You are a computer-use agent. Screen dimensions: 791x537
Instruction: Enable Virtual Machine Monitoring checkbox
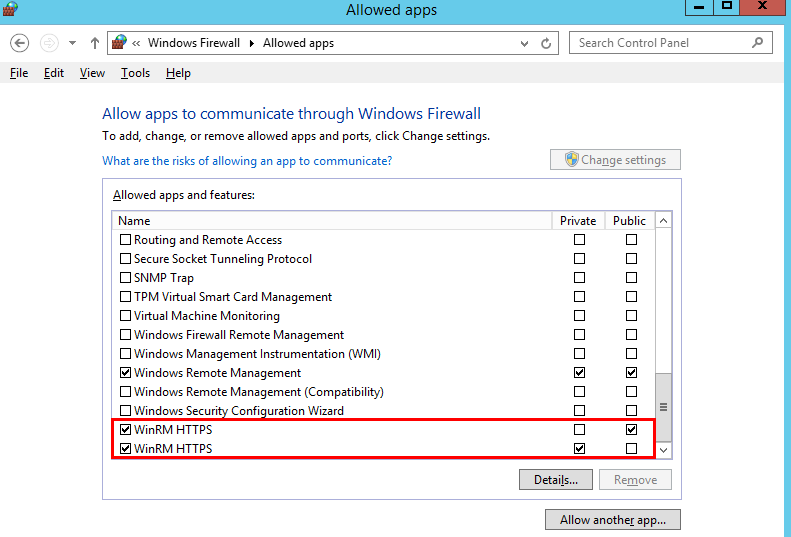tap(125, 316)
